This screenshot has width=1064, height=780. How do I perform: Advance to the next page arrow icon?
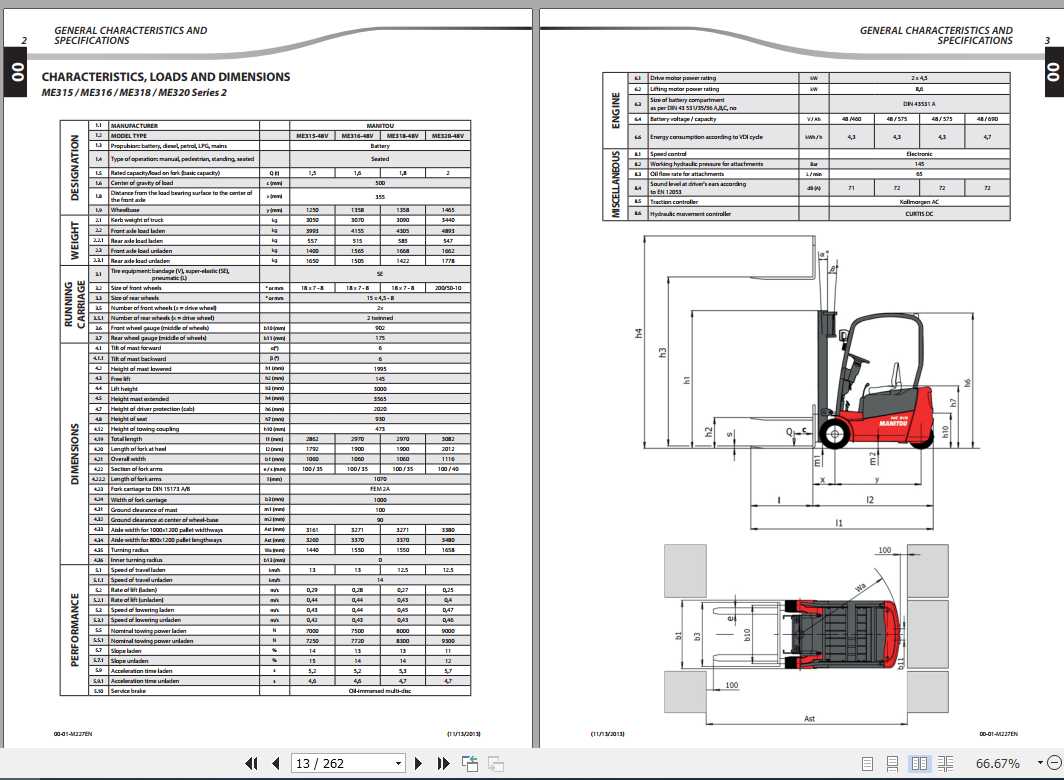(x=419, y=763)
